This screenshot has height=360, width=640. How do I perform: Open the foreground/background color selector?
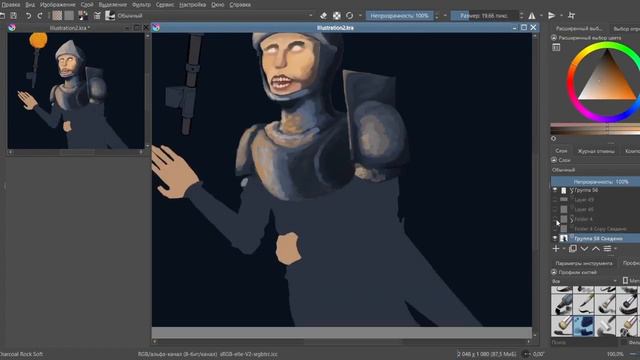(83, 16)
